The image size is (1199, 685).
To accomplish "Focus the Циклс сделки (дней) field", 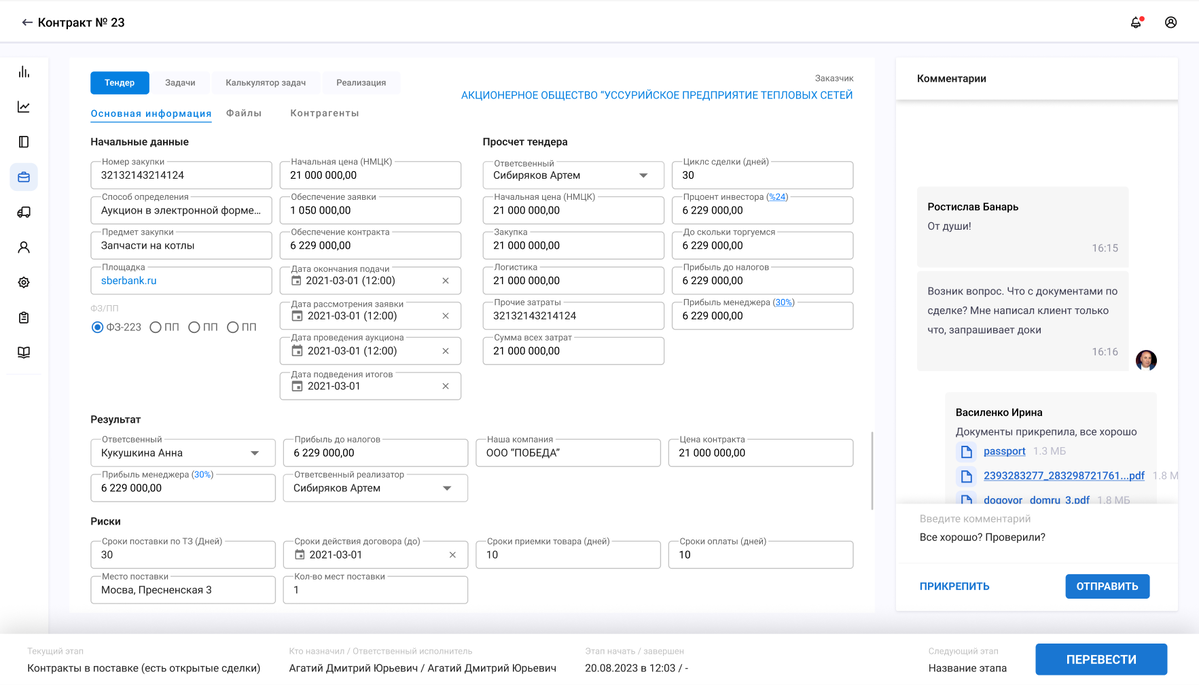I will (762, 175).
